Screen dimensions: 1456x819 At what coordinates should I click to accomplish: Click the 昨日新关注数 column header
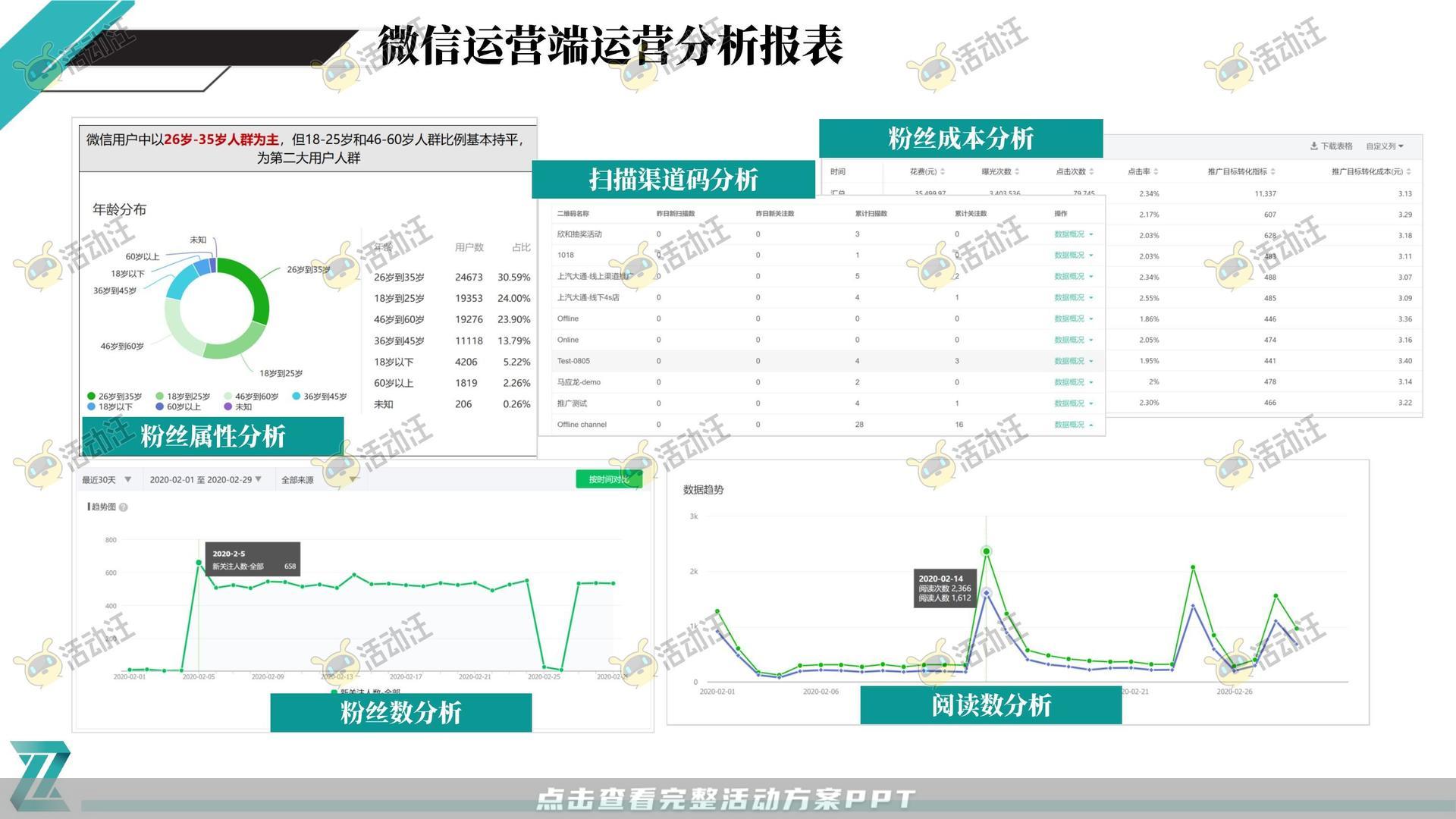click(x=775, y=214)
